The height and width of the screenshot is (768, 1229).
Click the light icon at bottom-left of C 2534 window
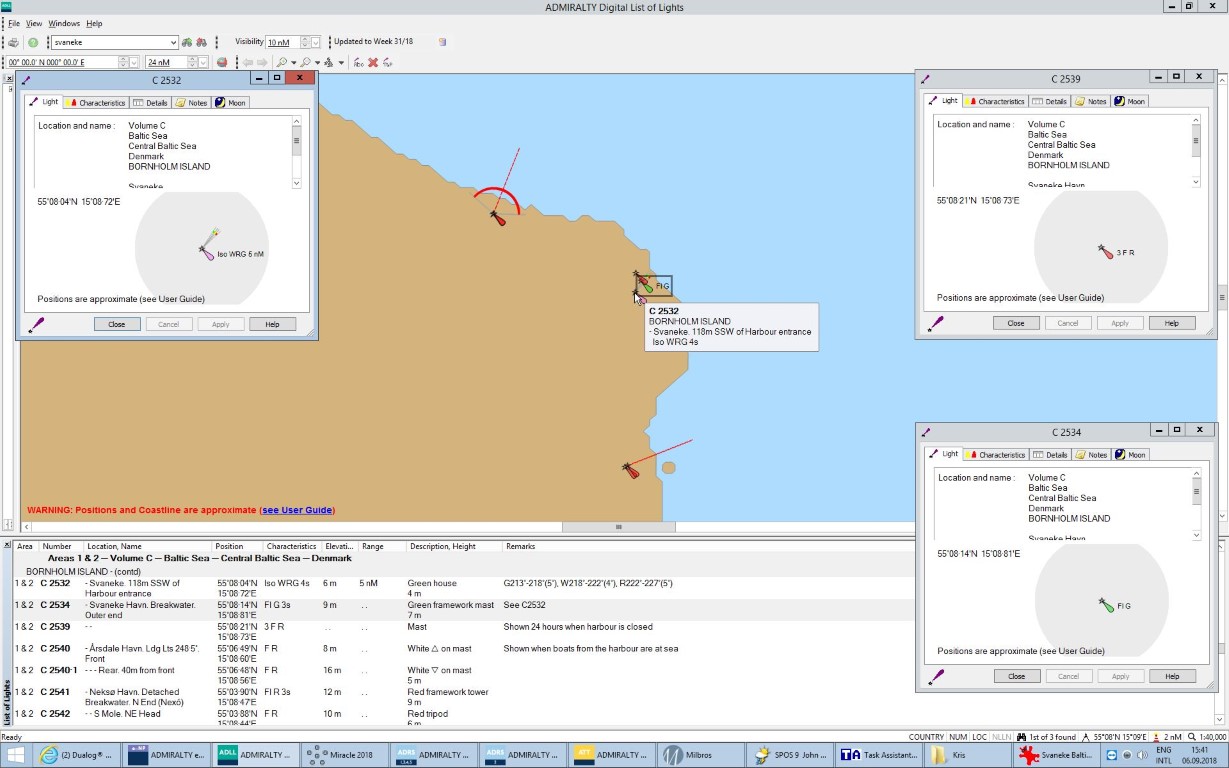(935, 676)
